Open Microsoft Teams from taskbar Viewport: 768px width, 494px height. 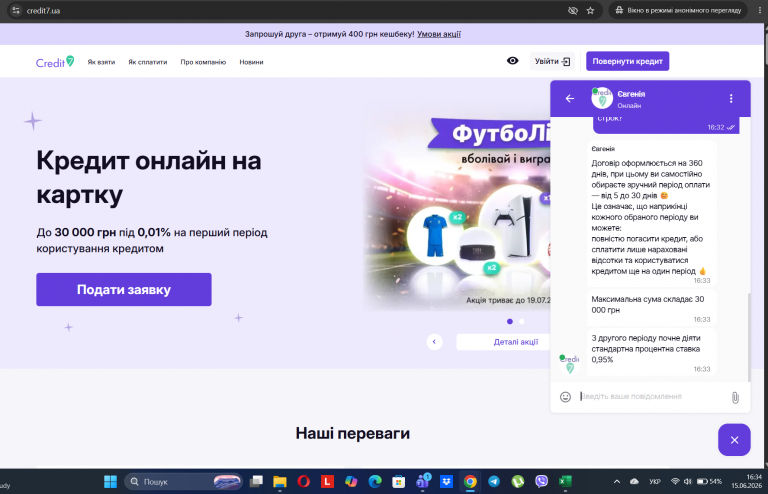pos(423,482)
